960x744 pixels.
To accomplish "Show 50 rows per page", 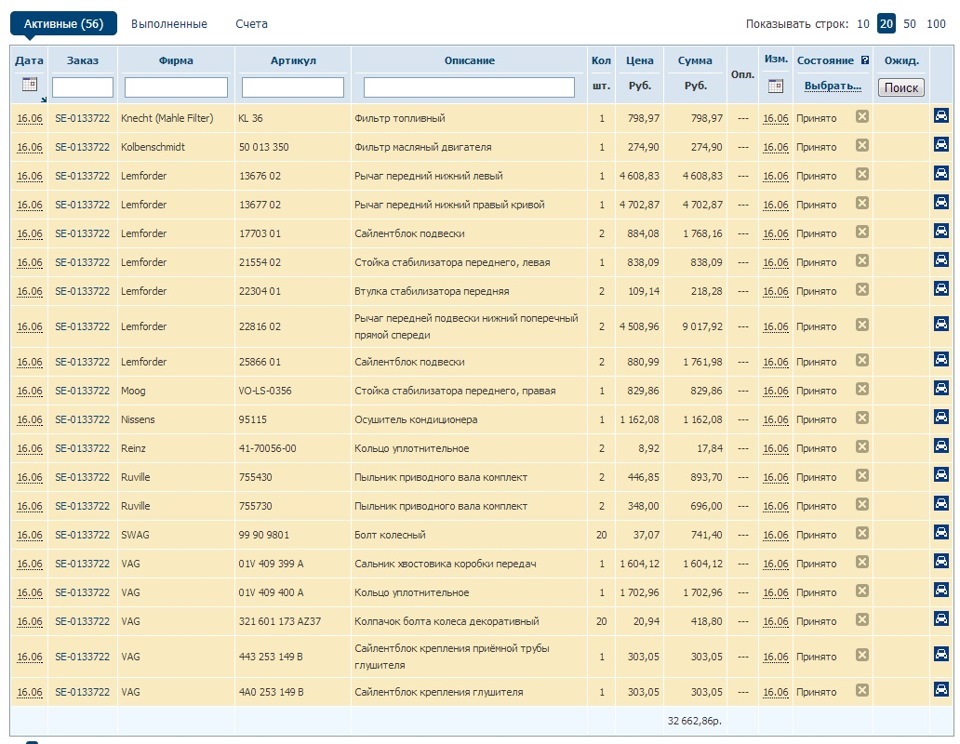I will 910,24.
